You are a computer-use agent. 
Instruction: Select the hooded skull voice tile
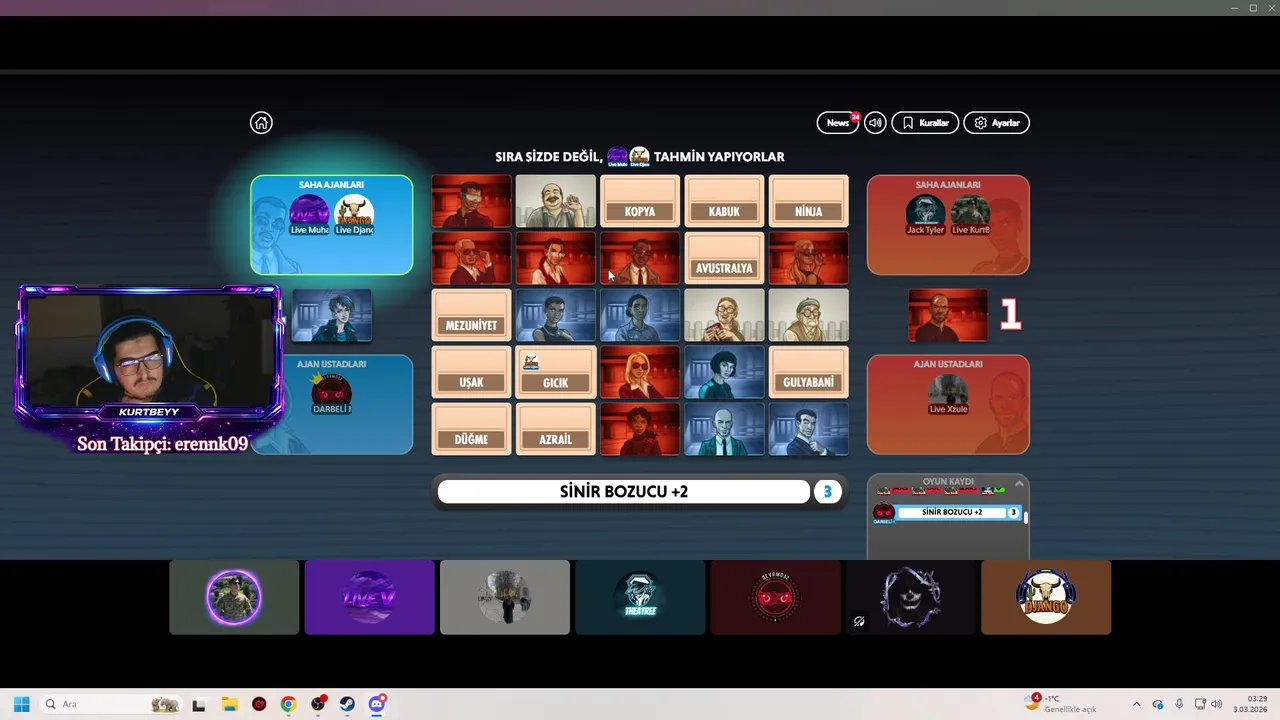(x=911, y=597)
